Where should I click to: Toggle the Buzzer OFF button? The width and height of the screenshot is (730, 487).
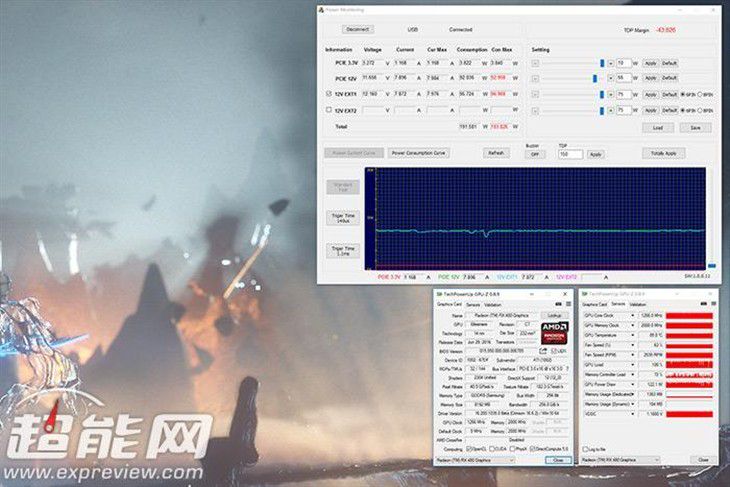[535, 154]
